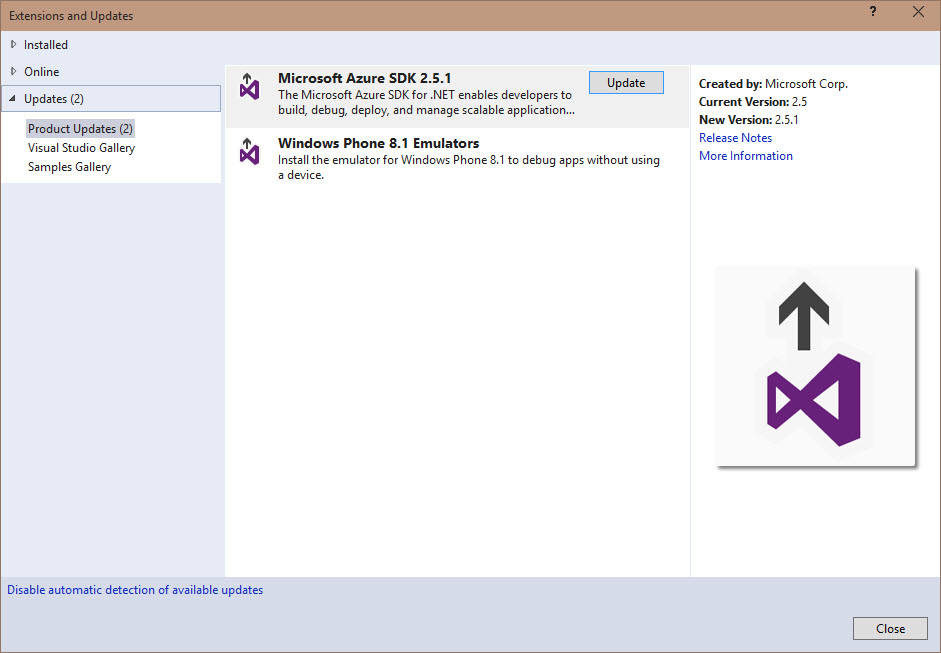941x653 pixels.
Task: Open the More Information link
Action: pyautogui.click(x=745, y=155)
